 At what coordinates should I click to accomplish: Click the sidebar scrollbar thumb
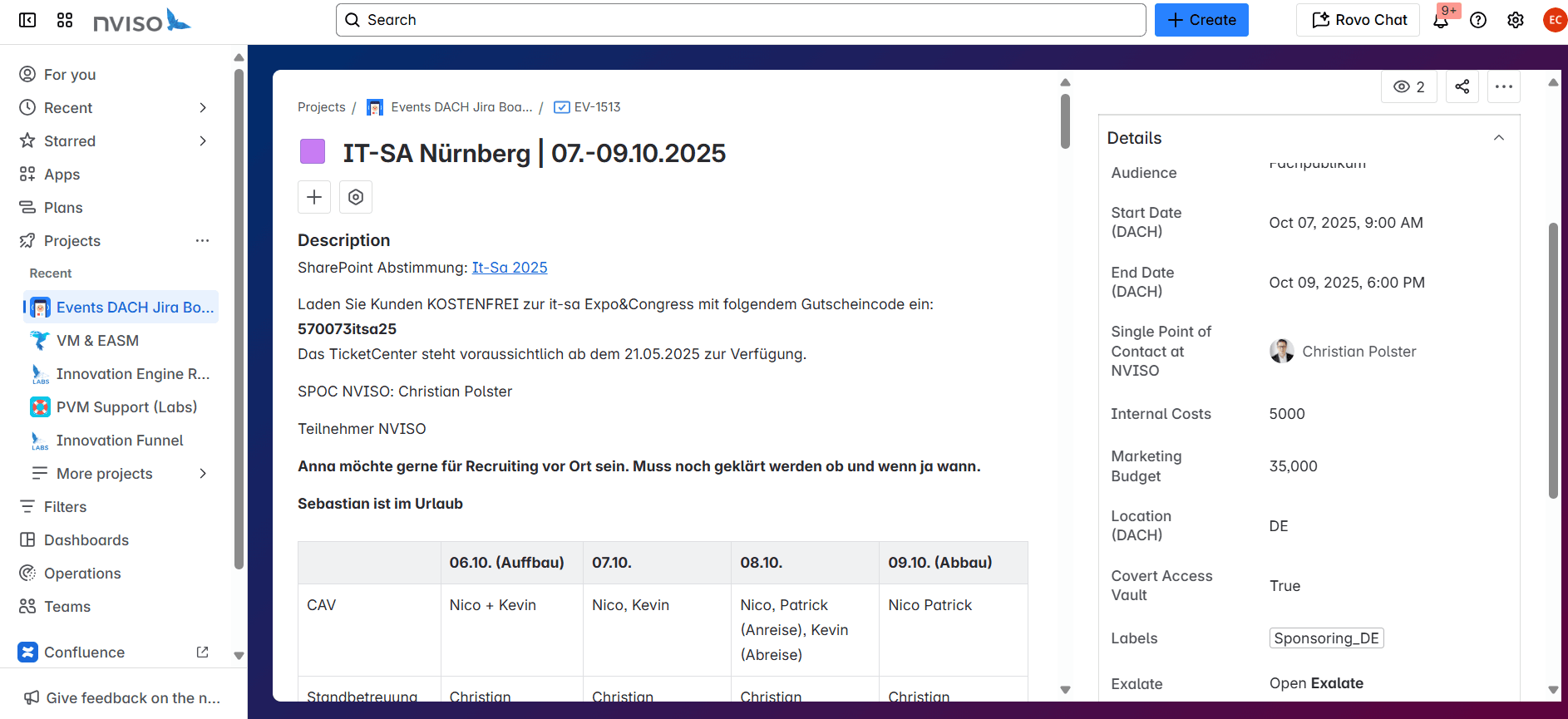(239, 318)
